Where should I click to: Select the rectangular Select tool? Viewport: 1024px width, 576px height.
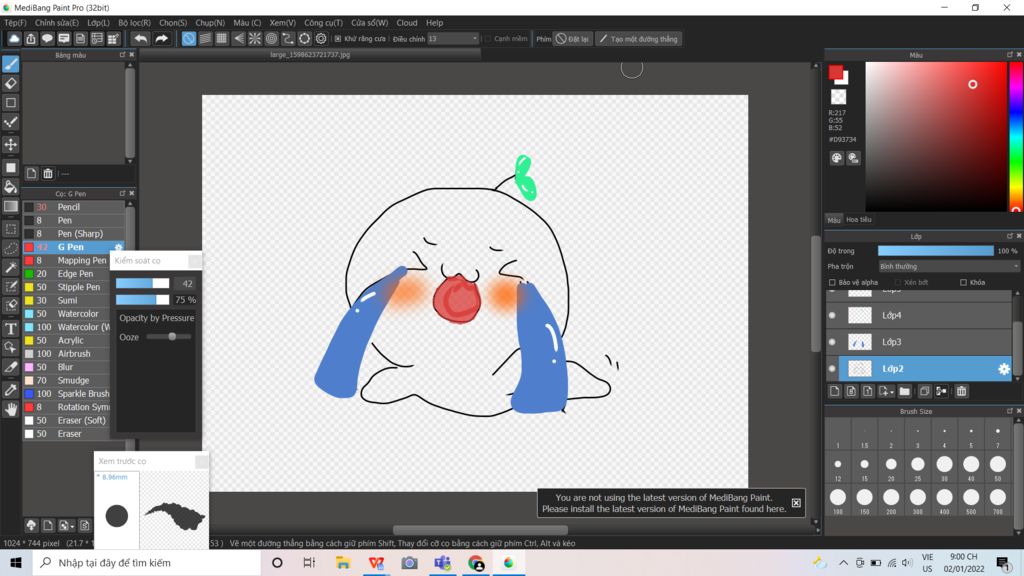[x=10, y=229]
